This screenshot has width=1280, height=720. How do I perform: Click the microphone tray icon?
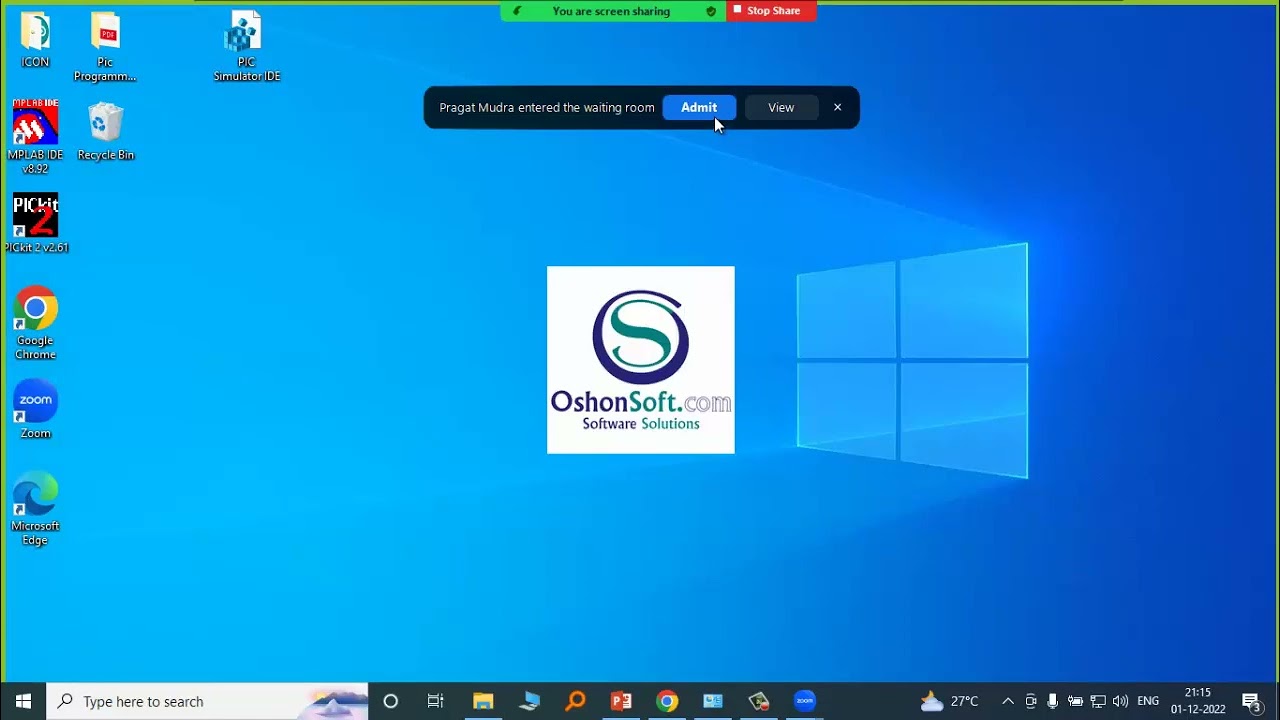(x=1053, y=701)
